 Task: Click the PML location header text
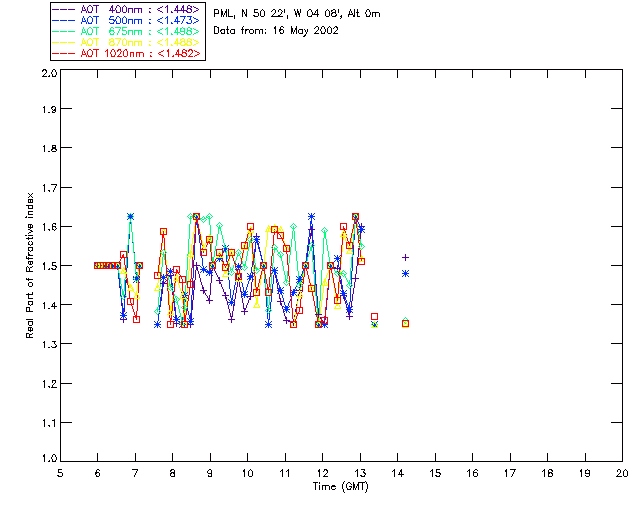click(x=296, y=13)
